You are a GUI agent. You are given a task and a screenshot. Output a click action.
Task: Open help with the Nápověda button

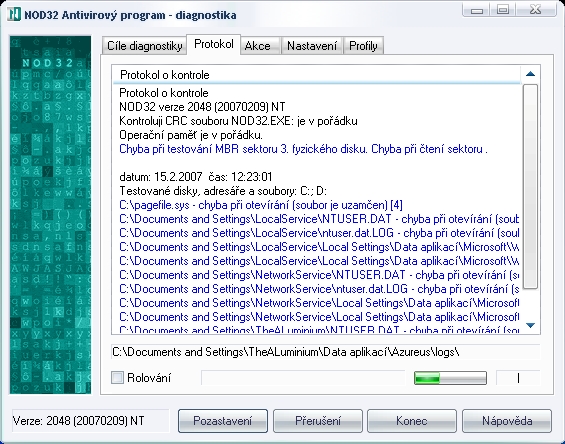[507, 421]
